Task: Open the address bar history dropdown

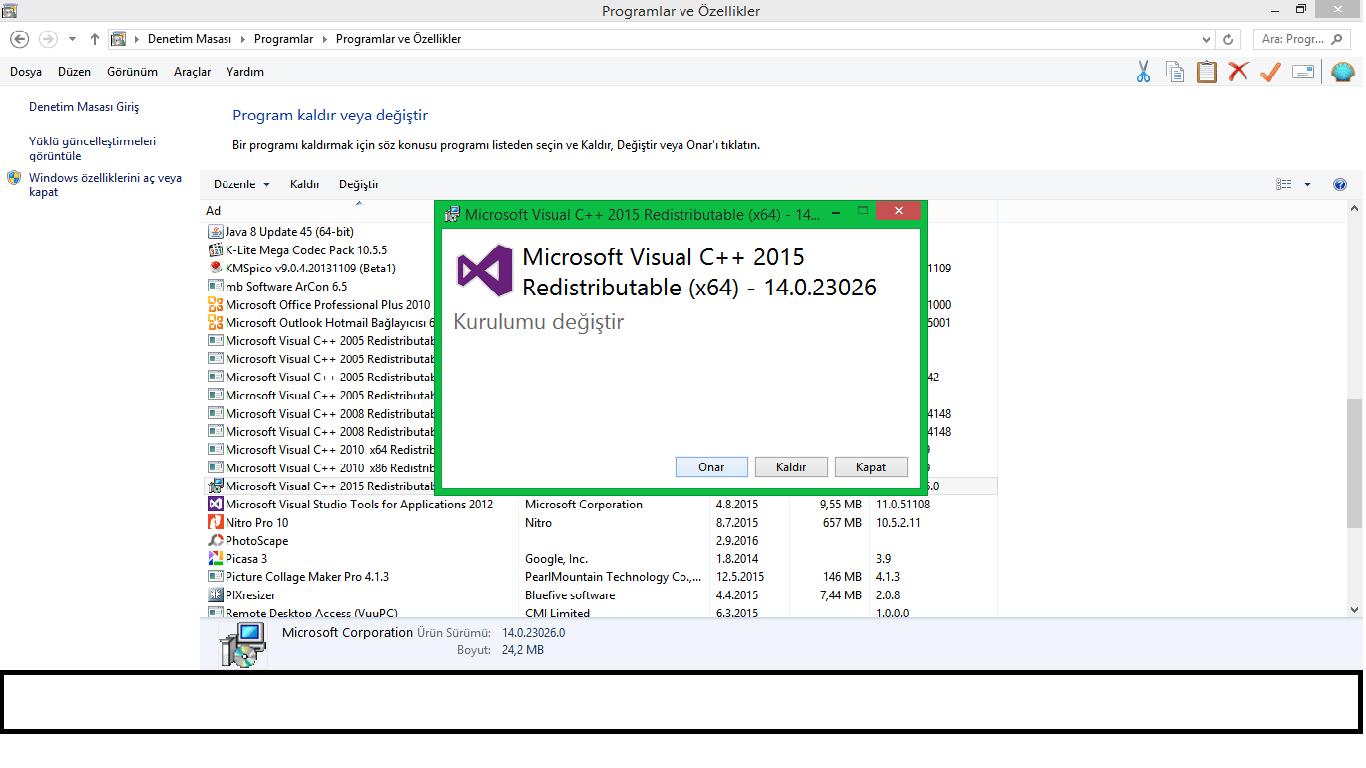Action: [x=1206, y=39]
